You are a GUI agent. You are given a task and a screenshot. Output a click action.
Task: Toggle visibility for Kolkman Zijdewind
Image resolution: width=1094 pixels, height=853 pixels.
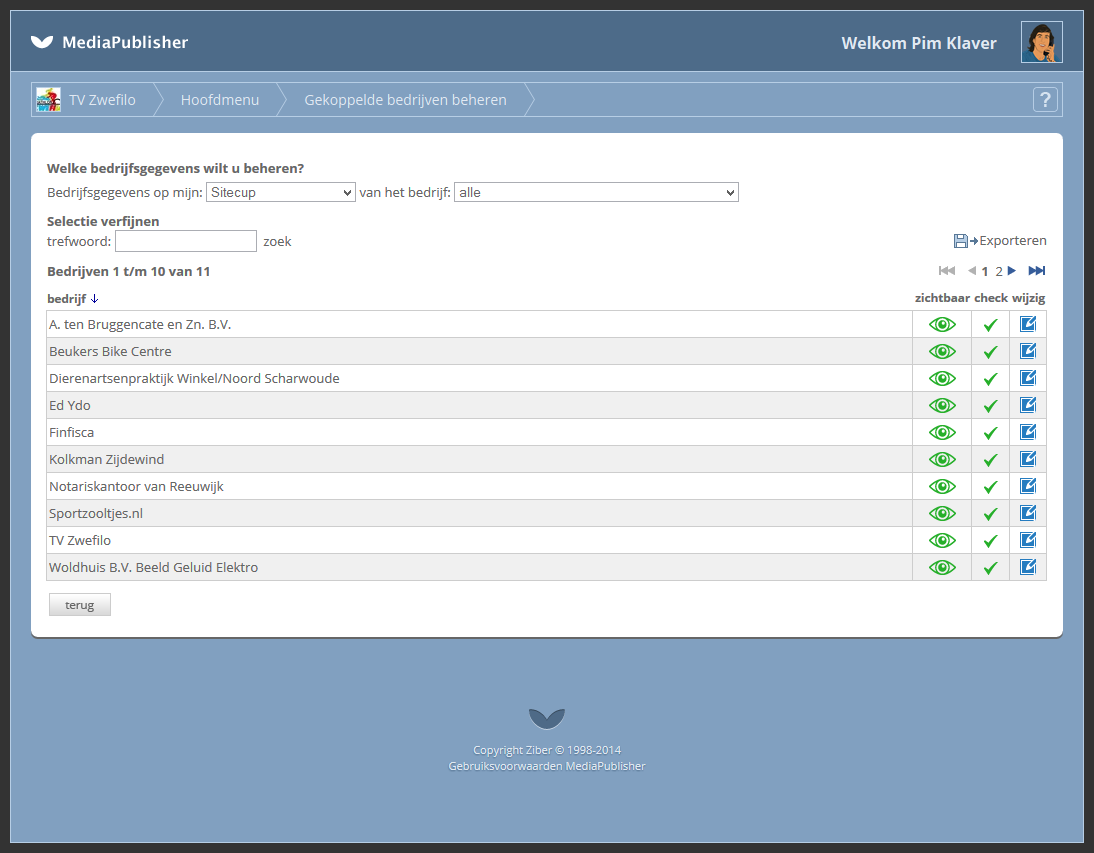tap(942, 460)
